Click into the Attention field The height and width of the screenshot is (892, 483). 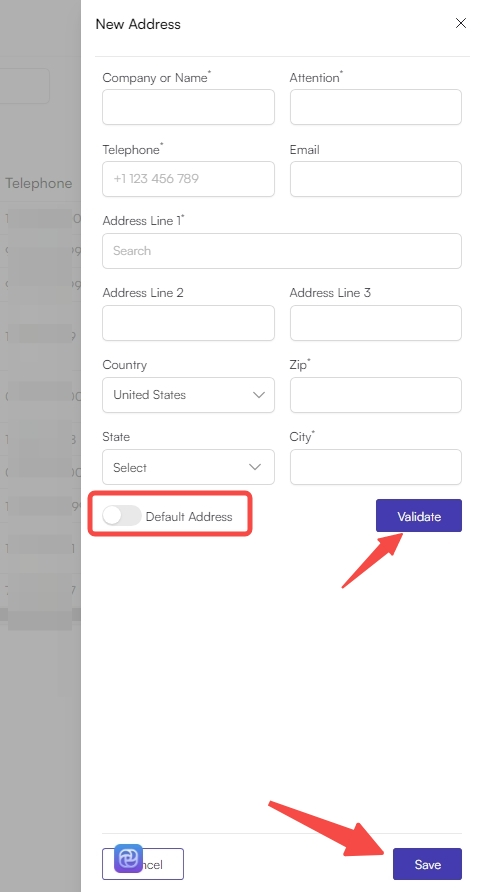[375, 107]
